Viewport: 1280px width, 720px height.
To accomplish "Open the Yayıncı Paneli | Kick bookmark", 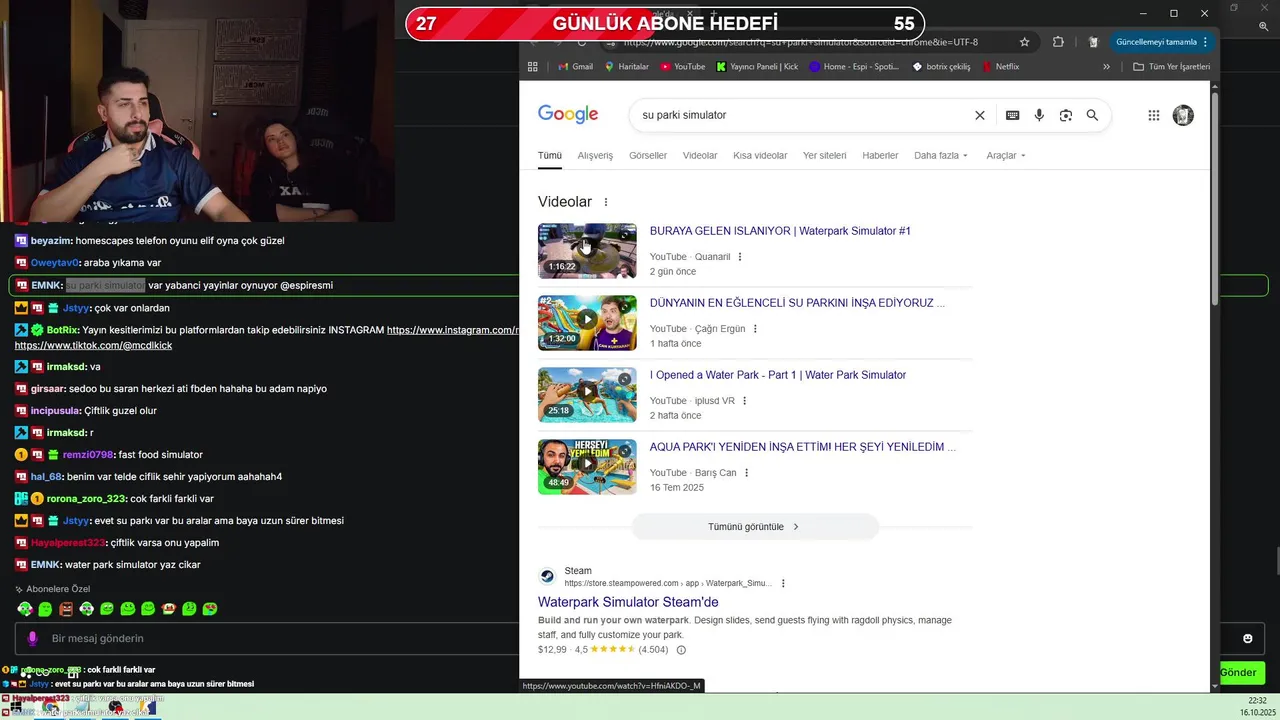I will 757,67.
